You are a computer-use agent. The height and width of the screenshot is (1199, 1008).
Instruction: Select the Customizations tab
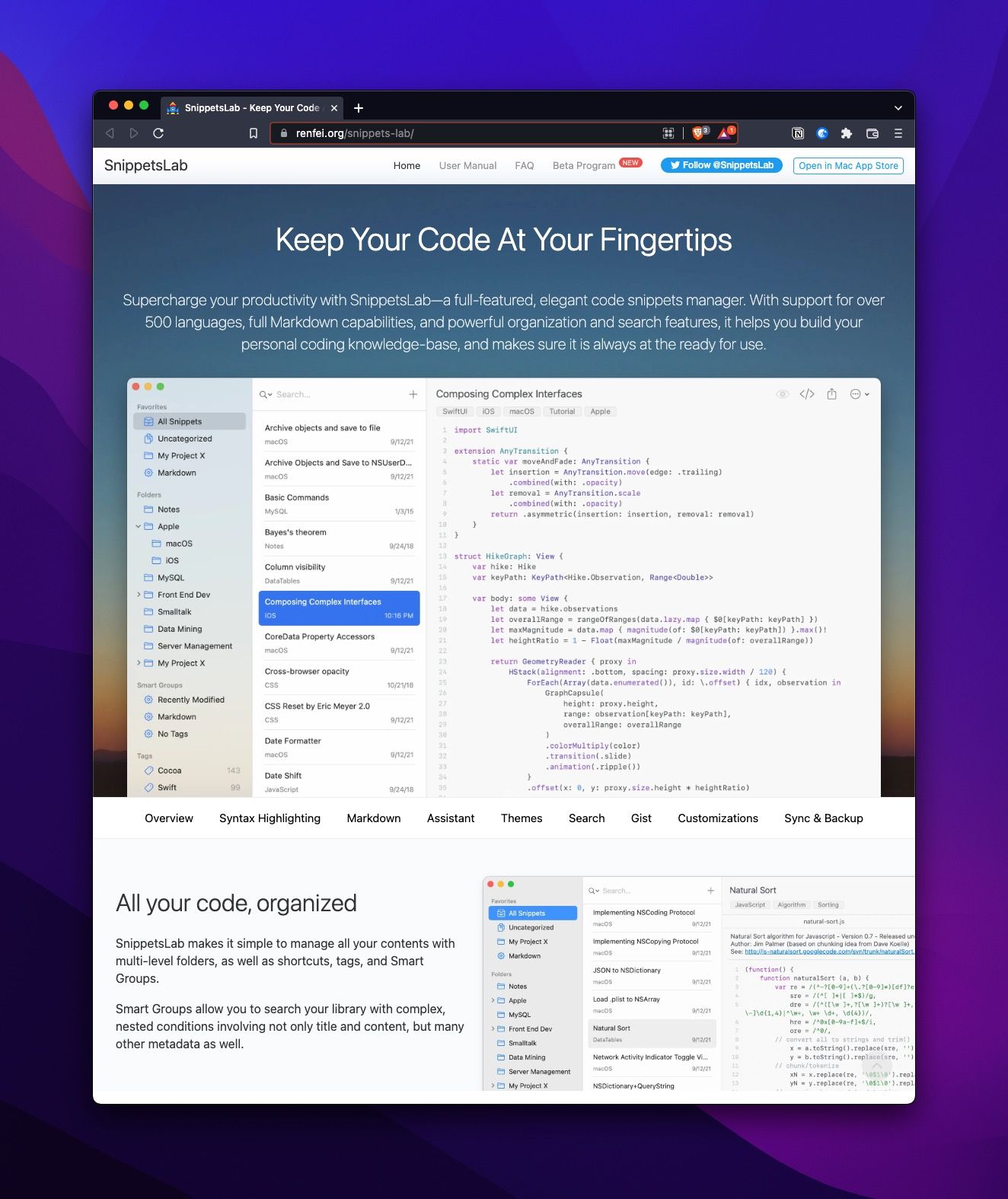click(x=718, y=818)
